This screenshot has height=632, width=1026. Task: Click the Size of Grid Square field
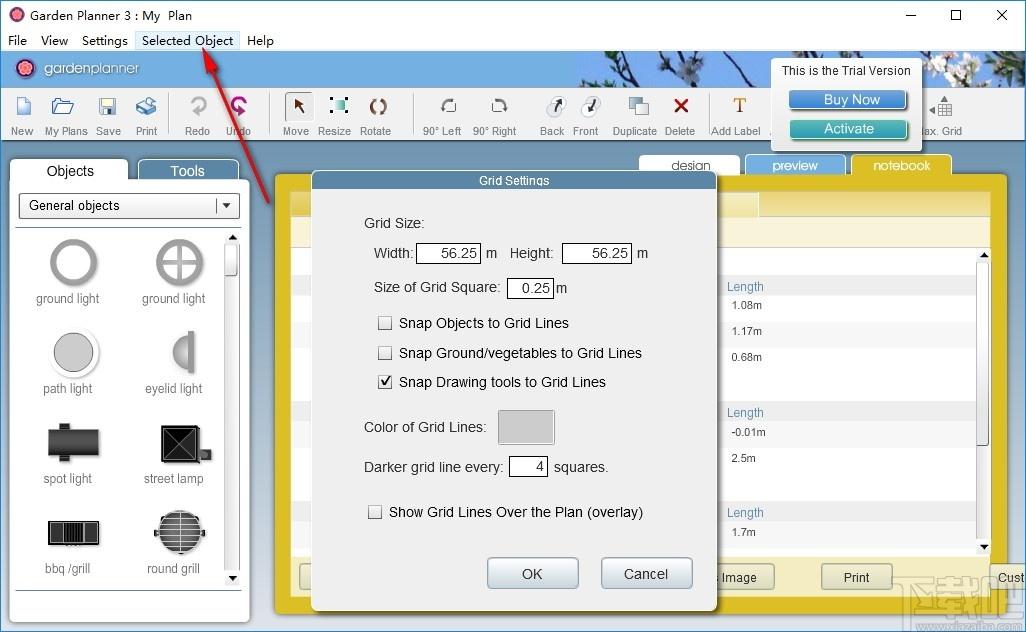[531, 288]
